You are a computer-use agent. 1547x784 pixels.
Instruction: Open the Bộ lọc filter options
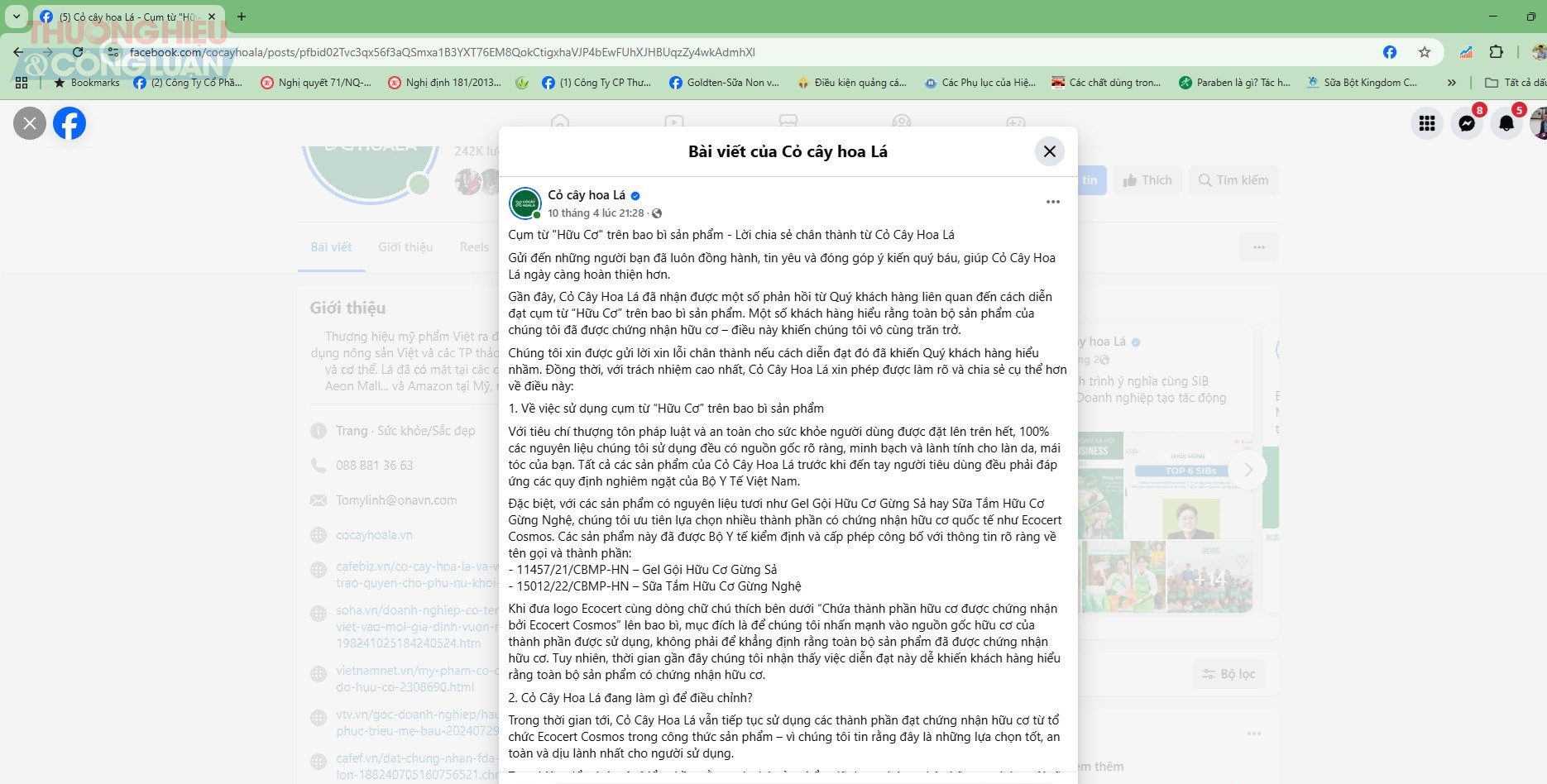coord(1228,674)
